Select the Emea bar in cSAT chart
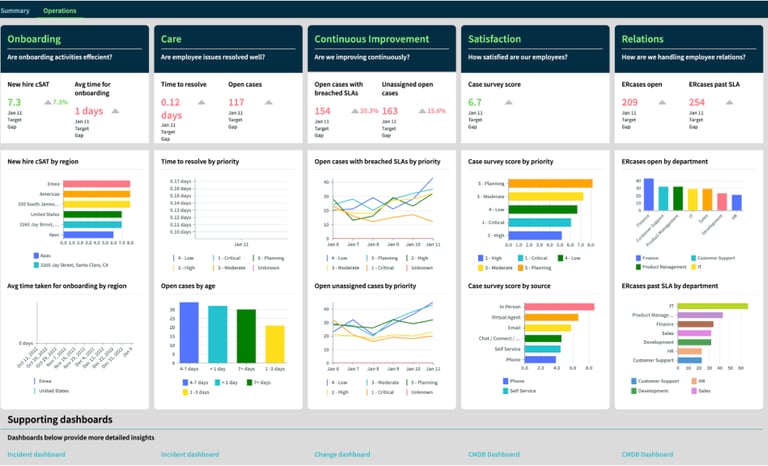The width and height of the screenshot is (768, 466). click(x=96, y=184)
